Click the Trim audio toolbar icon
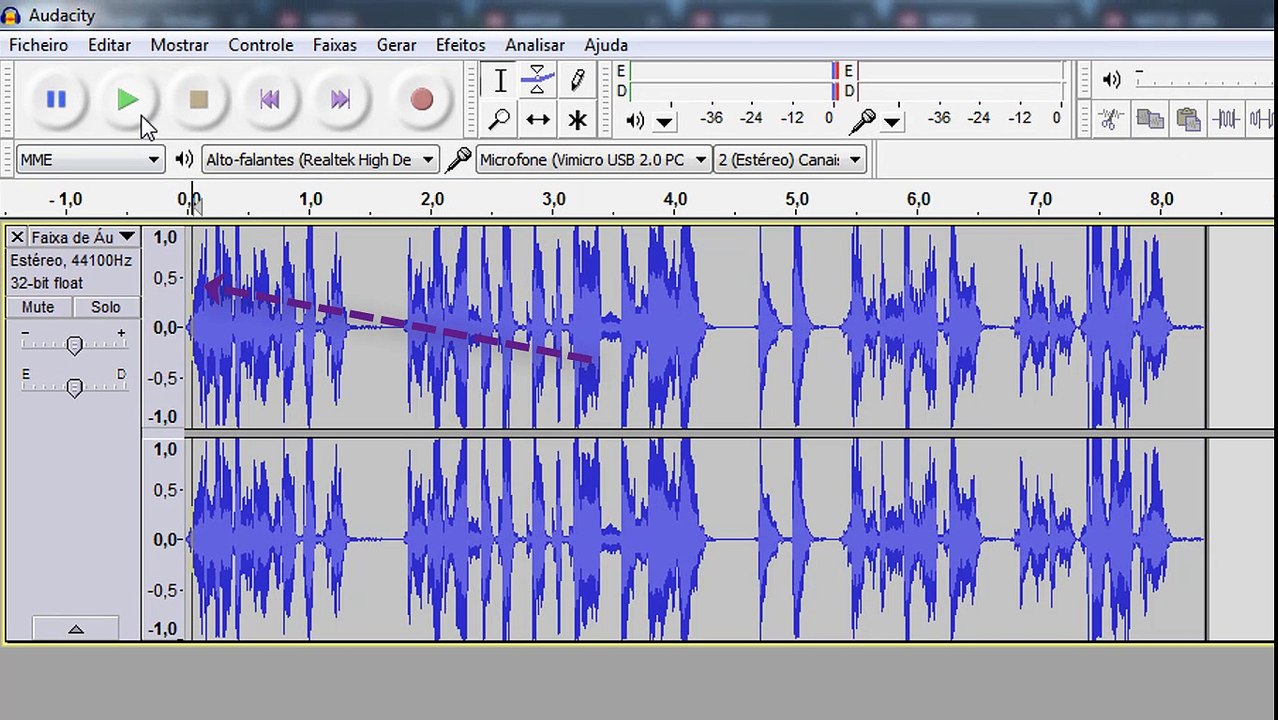 (x=1226, y=119)
